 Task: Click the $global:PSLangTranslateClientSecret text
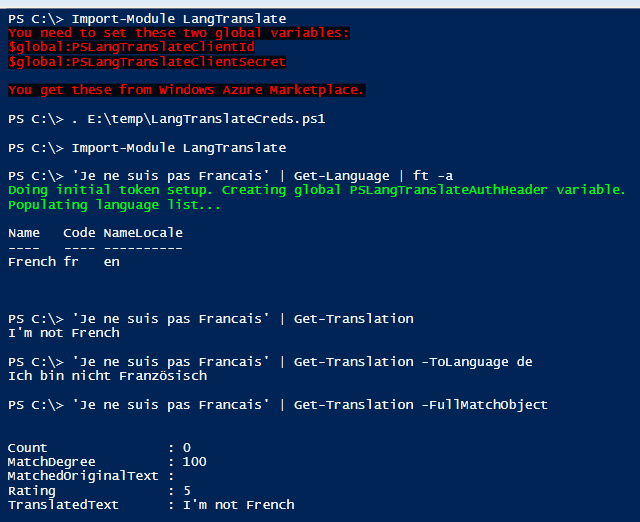pyautogui.click(x=147, y=62)
